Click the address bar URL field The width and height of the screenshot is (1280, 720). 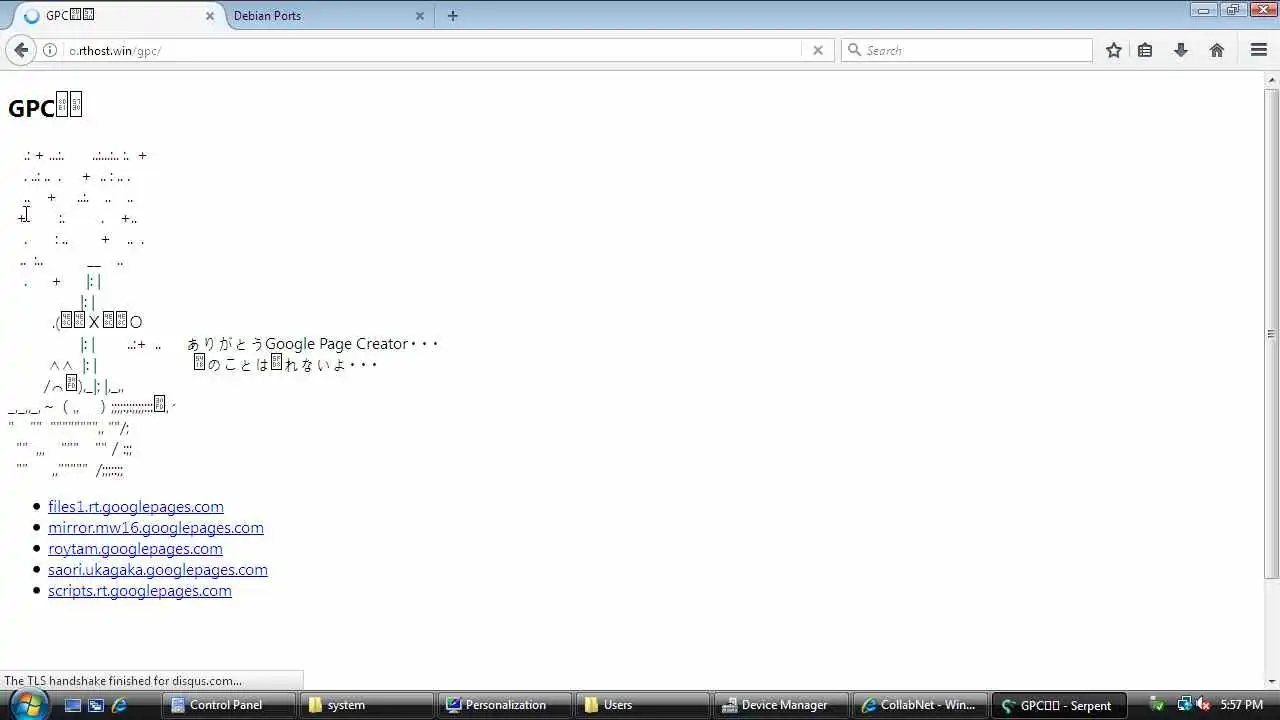coord(432,50)
